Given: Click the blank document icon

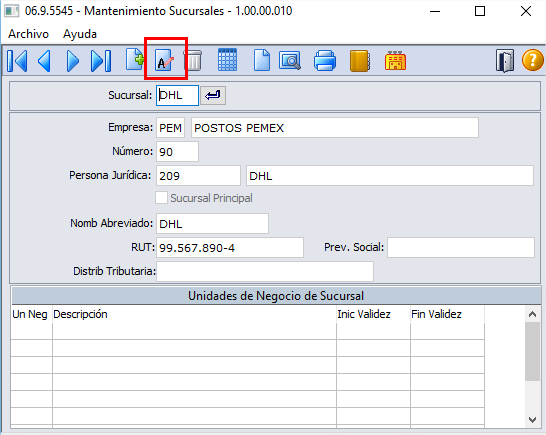Looking at the screenshot, I should pos(262,60).
